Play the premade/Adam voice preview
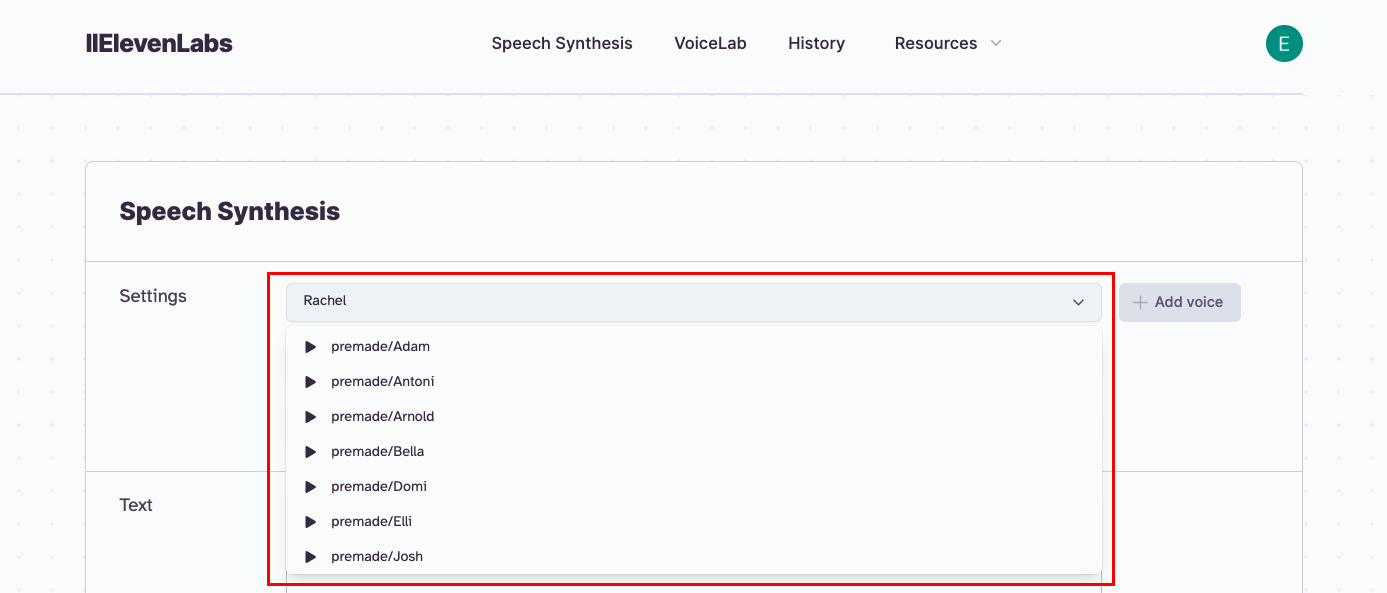 310,347
